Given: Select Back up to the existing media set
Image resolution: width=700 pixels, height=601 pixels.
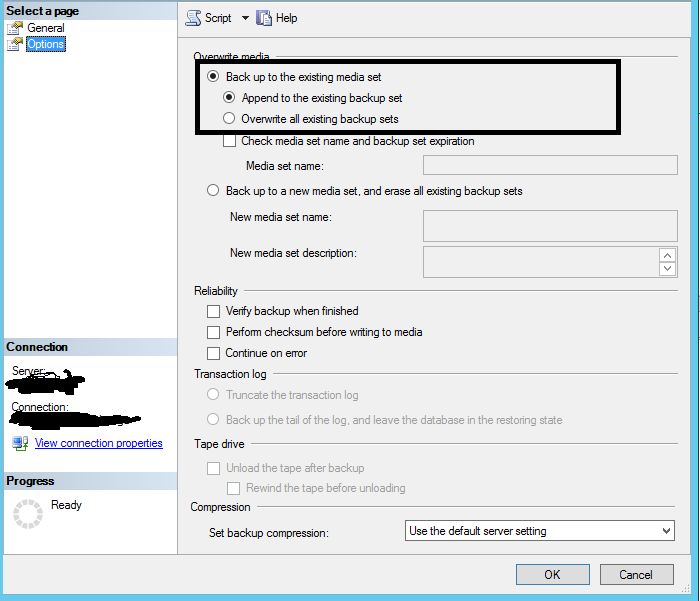Looking at the screenshot, I should 213,76.
